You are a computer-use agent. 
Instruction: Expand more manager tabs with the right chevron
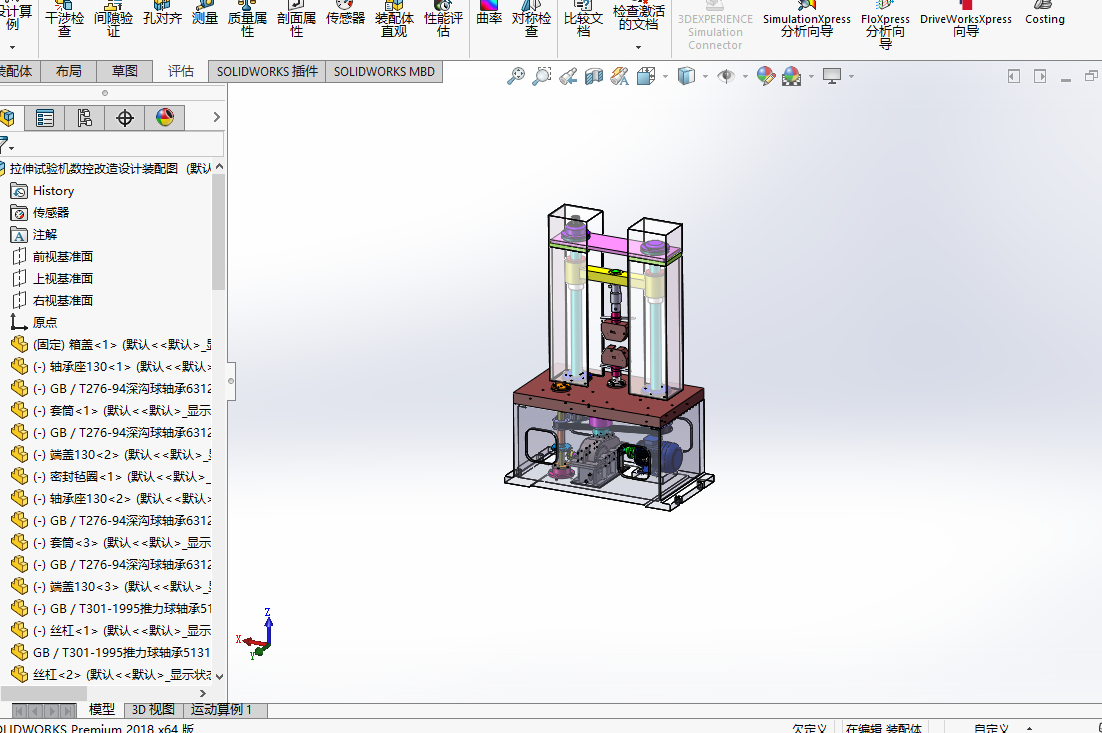[x=216, y=117]
